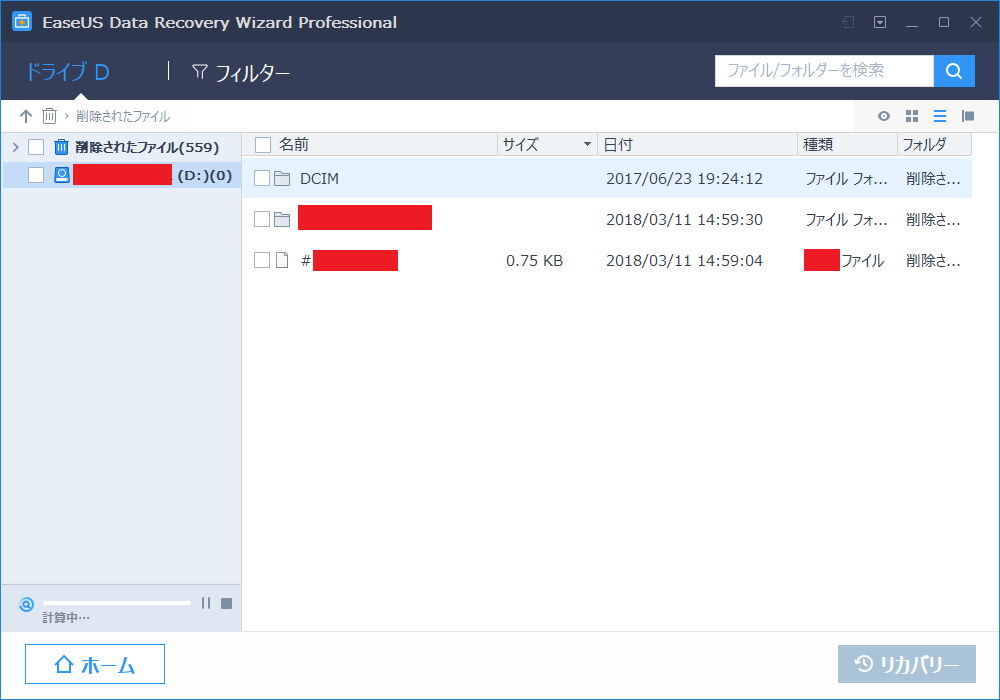
Task: Click the blue search magnifier button
Action: (x=954, y=71)
